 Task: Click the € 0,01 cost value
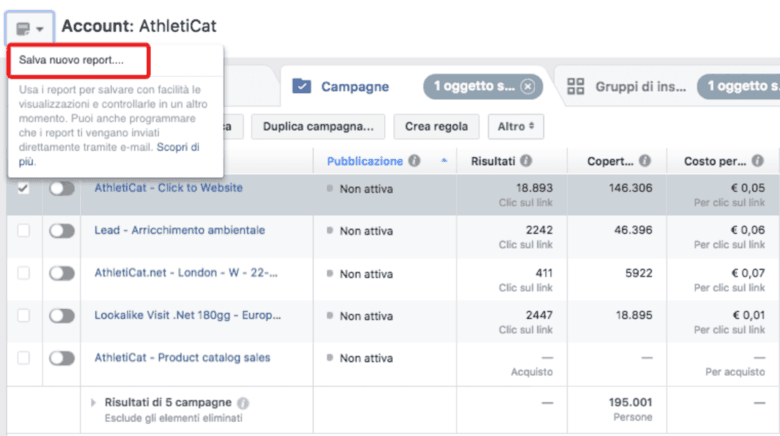(749, 315)
